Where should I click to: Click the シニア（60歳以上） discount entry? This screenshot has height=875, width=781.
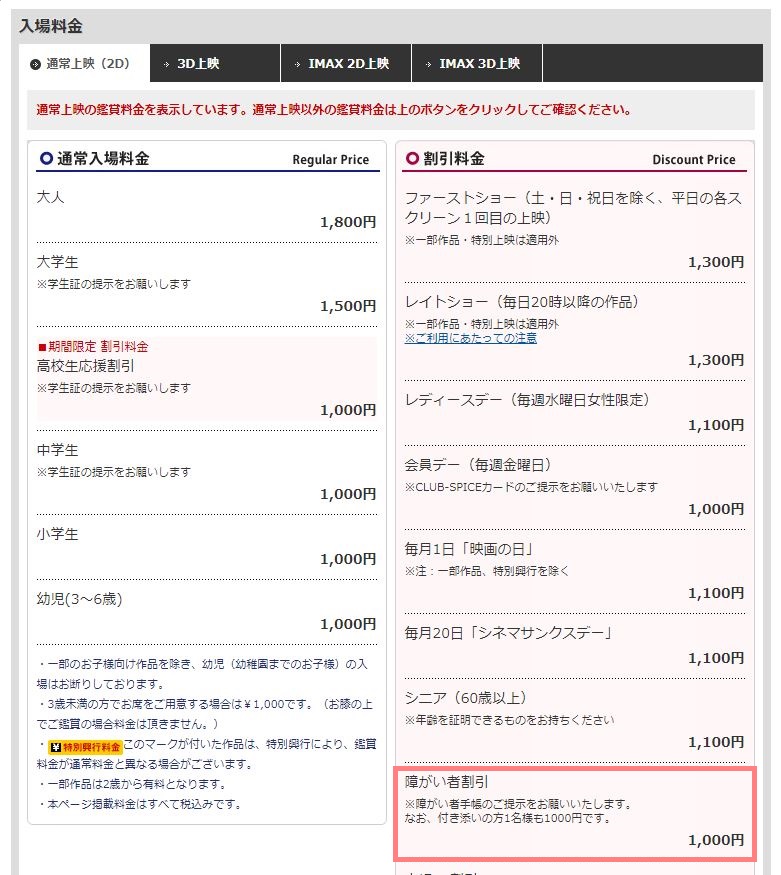(575, 719)
